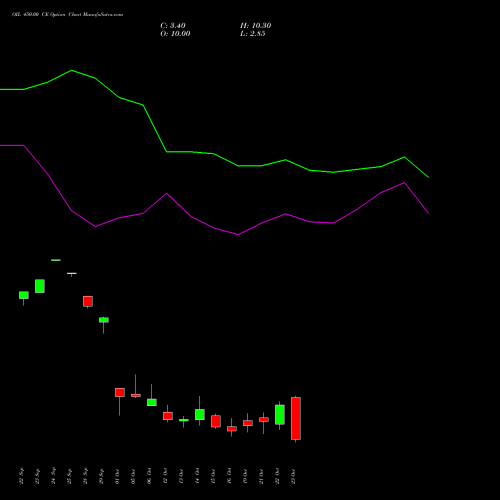This screenshot has width=500, height=500.
Task: Click the high value 'H: 10.30'
Action: 255,26
